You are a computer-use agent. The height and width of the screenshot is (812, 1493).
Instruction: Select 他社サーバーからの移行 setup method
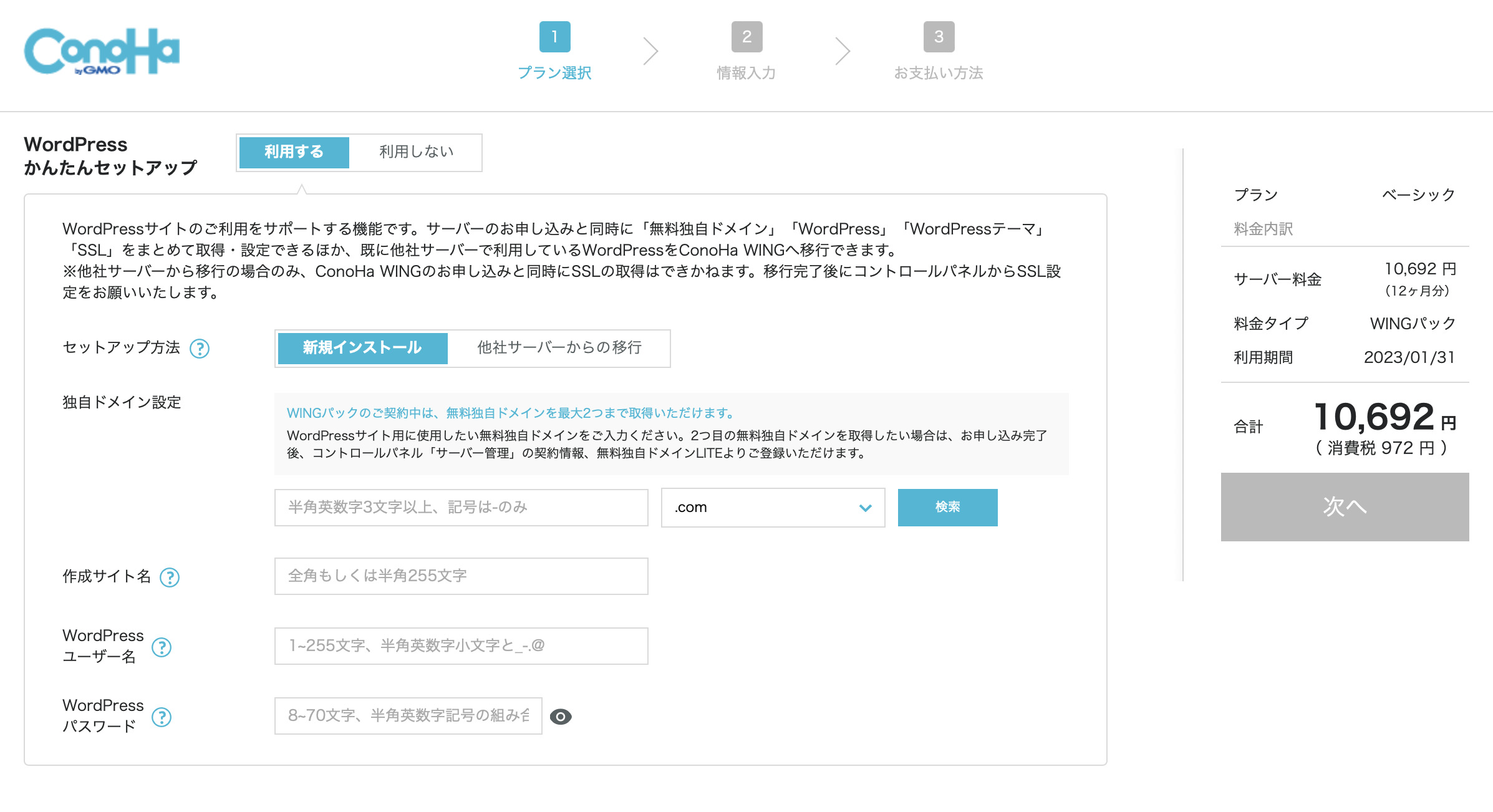(559, 348)
